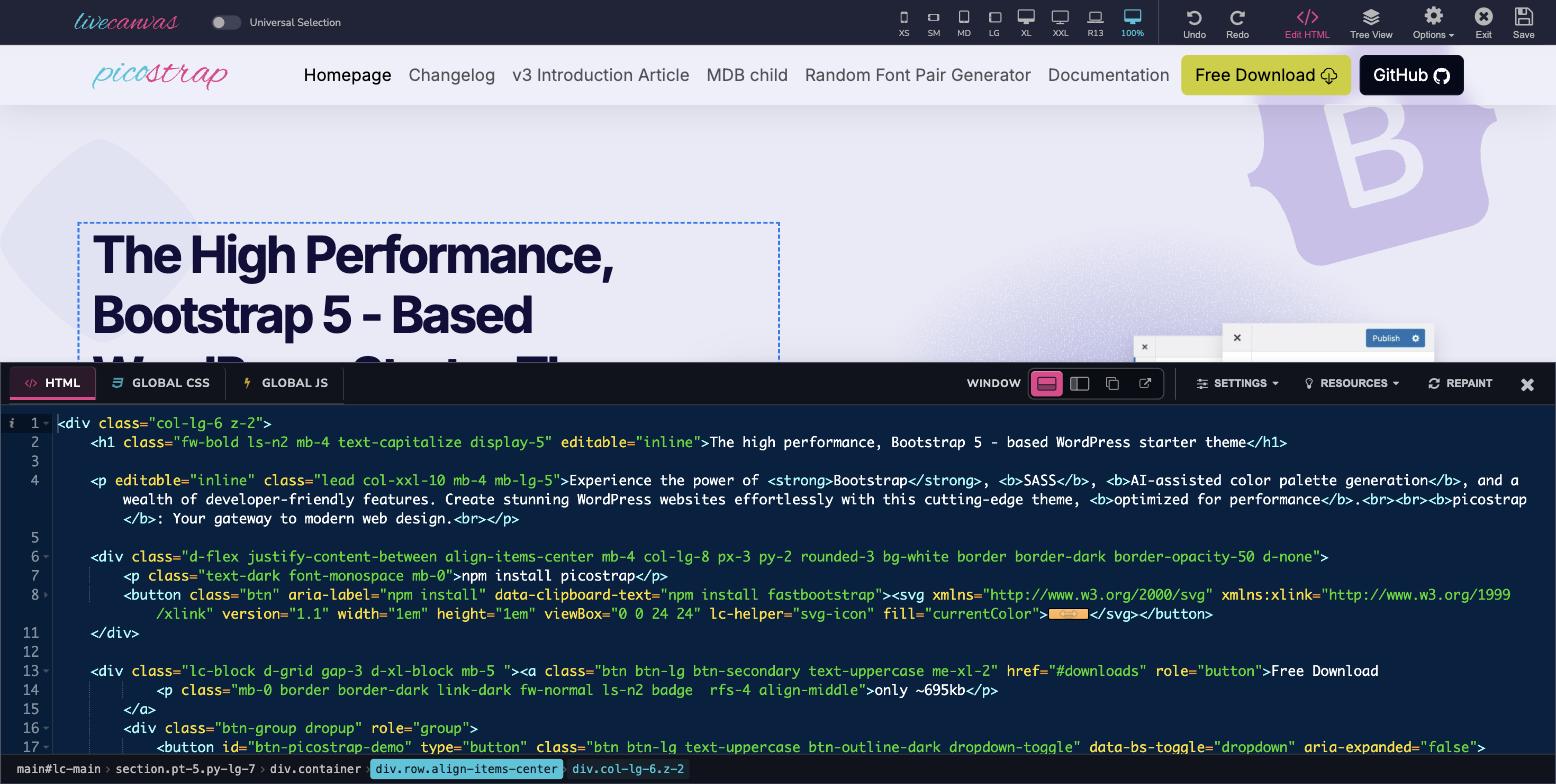Click the Free Download button in navbar
This screenshot has height=784, width=1556.
1266,75
